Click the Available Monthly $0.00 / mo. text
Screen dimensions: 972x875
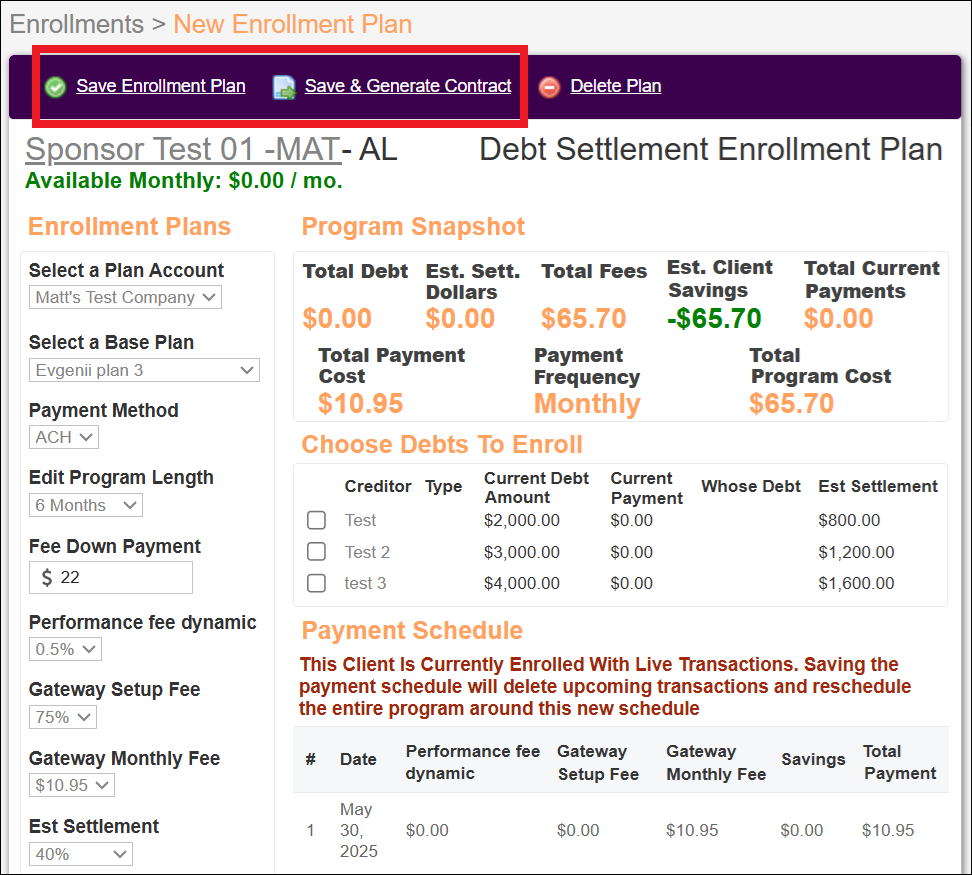coord(183,181)
